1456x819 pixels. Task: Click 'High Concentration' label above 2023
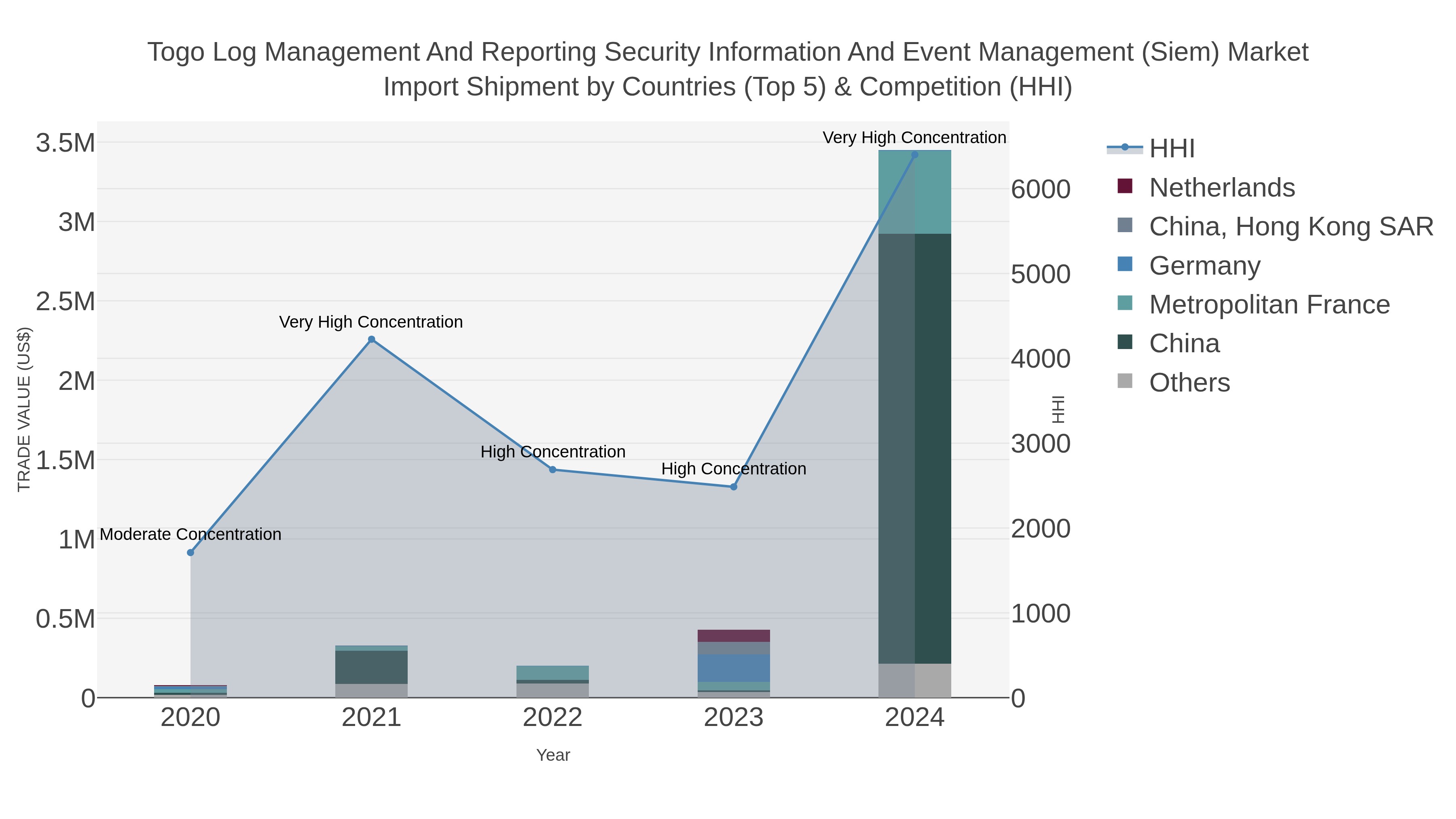pos(734,469)
